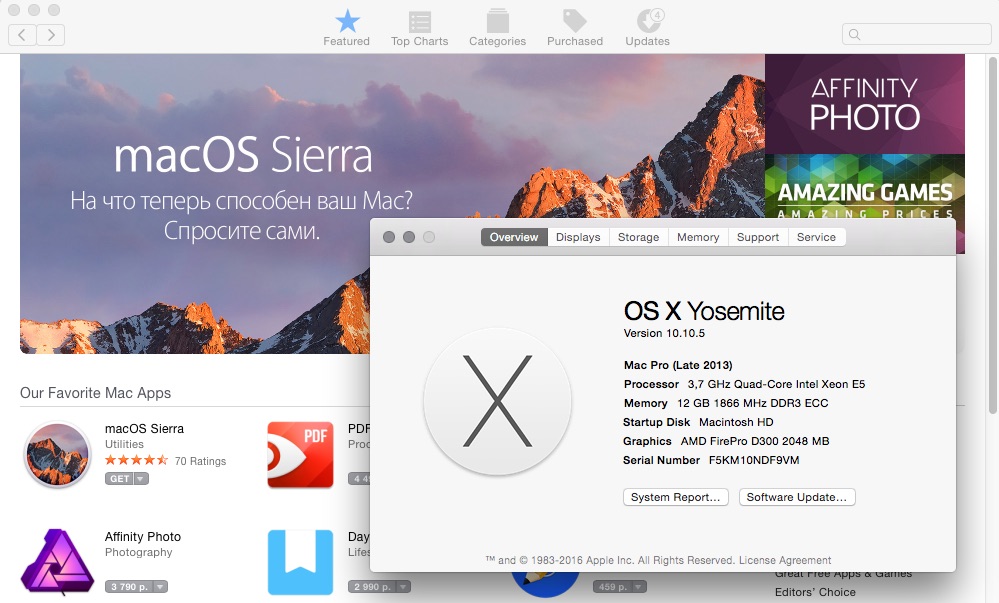Go forward with the App Store forward arrow

(51, 34)
